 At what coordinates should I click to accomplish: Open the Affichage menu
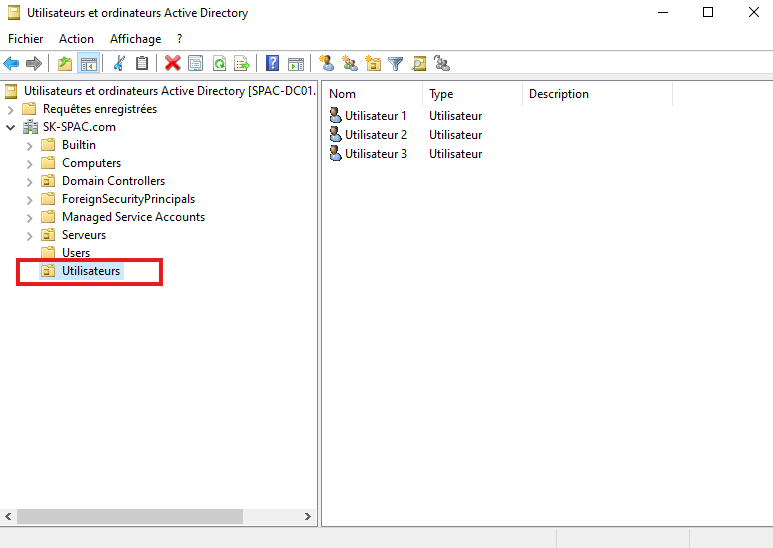tap(135, 39)
